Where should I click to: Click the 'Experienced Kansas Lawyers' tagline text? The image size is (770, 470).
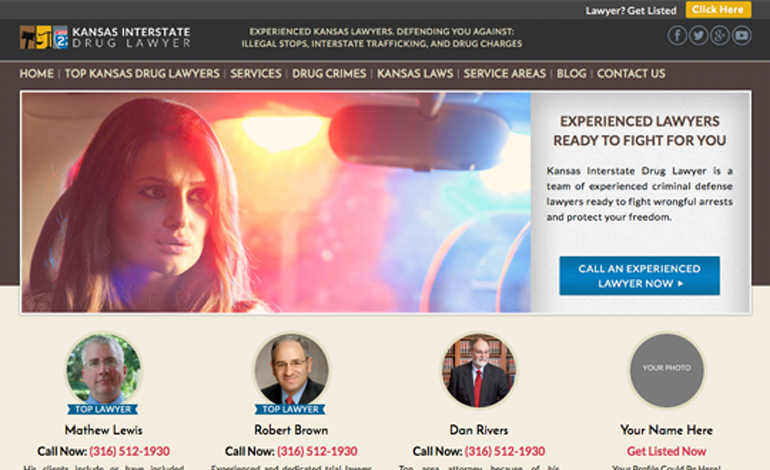pos(382,38)
